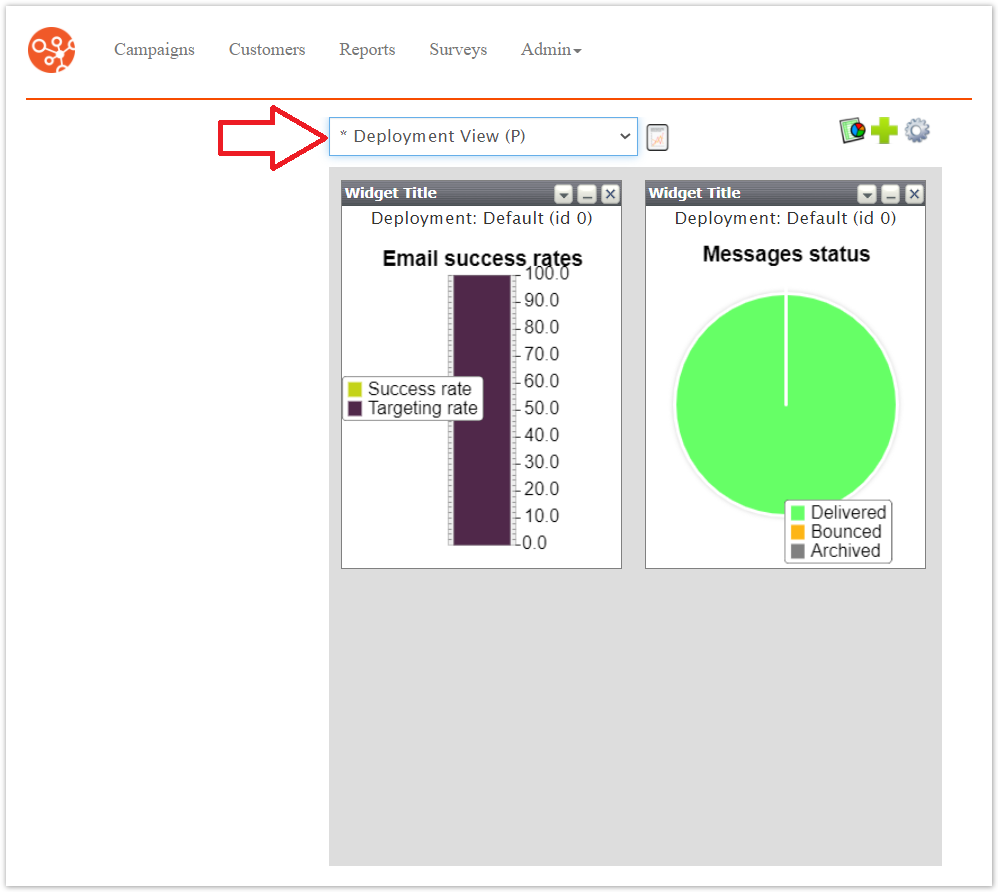The image size is (998, 892).
Task: Expand the Admin dropdown menu
Action: [x=551, y=50]
